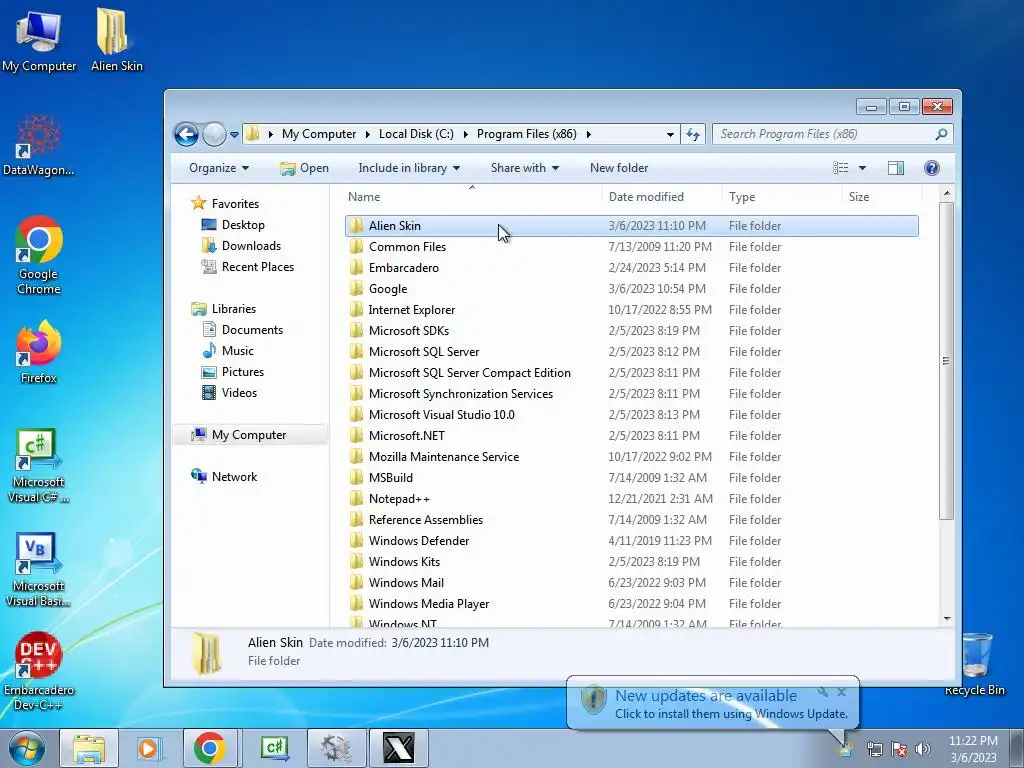1024x768 pixels.
Task: Click the volume speaker tray icon
Action: [x=923, y=749]
